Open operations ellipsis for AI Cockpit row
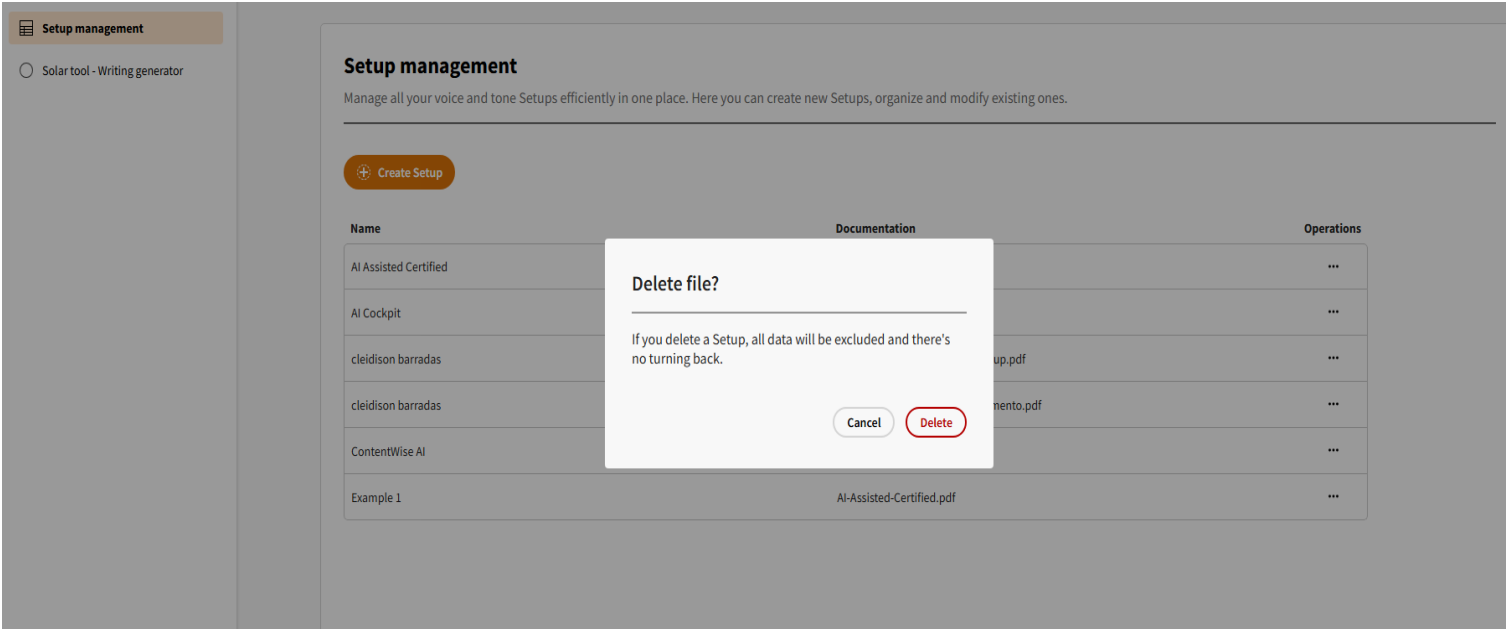Screen dimensions: 1506x632 click(1332, 312)
